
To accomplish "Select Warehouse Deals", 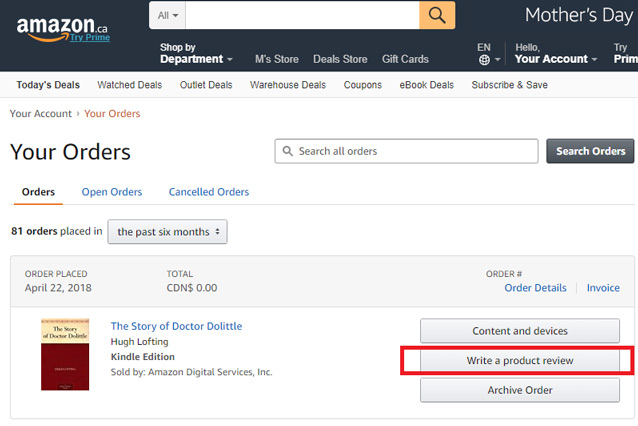I will [x=288, y=85].
